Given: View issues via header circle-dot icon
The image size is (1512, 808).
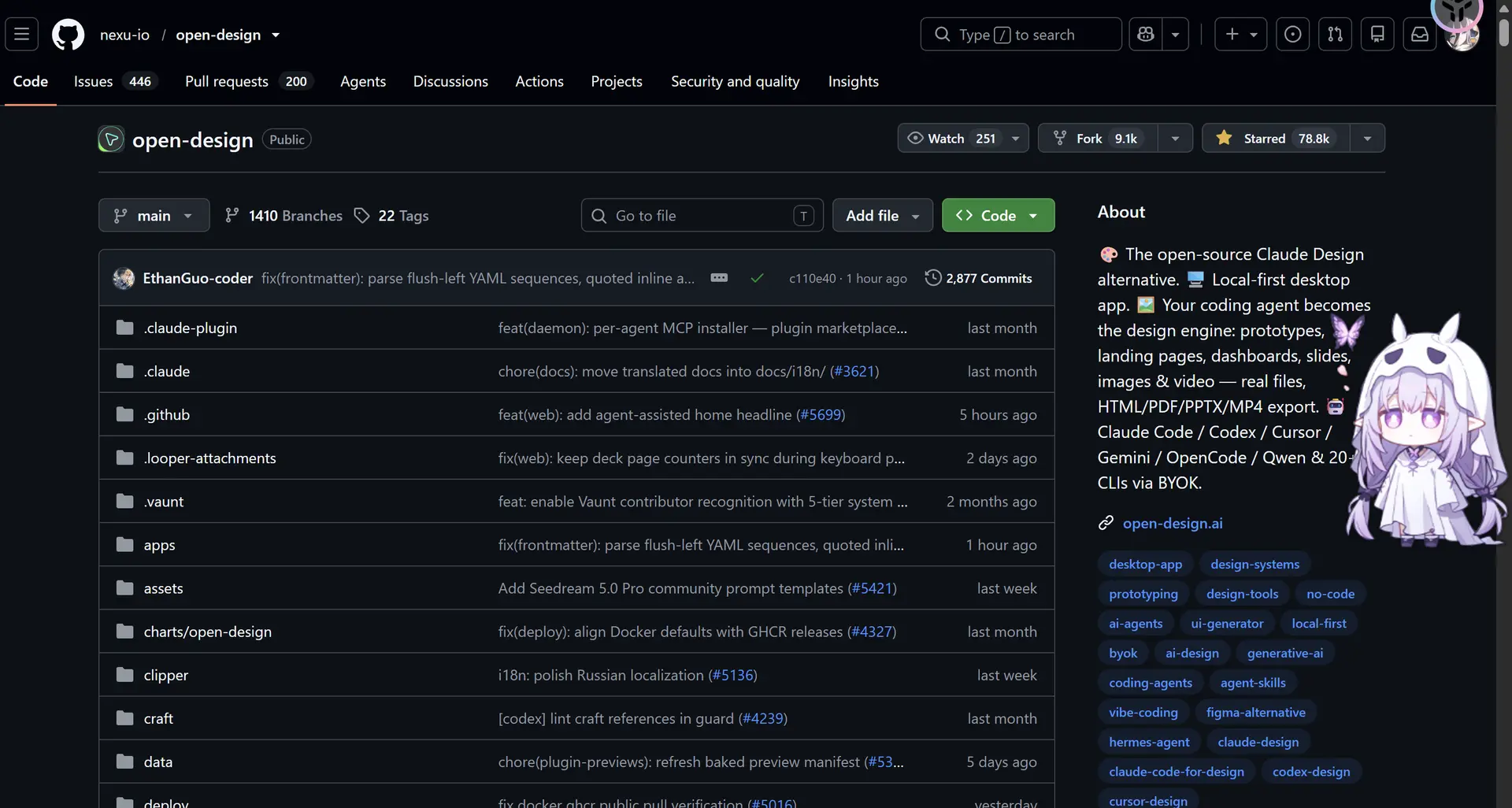Looking at the screenshot, I should 1292,35.
